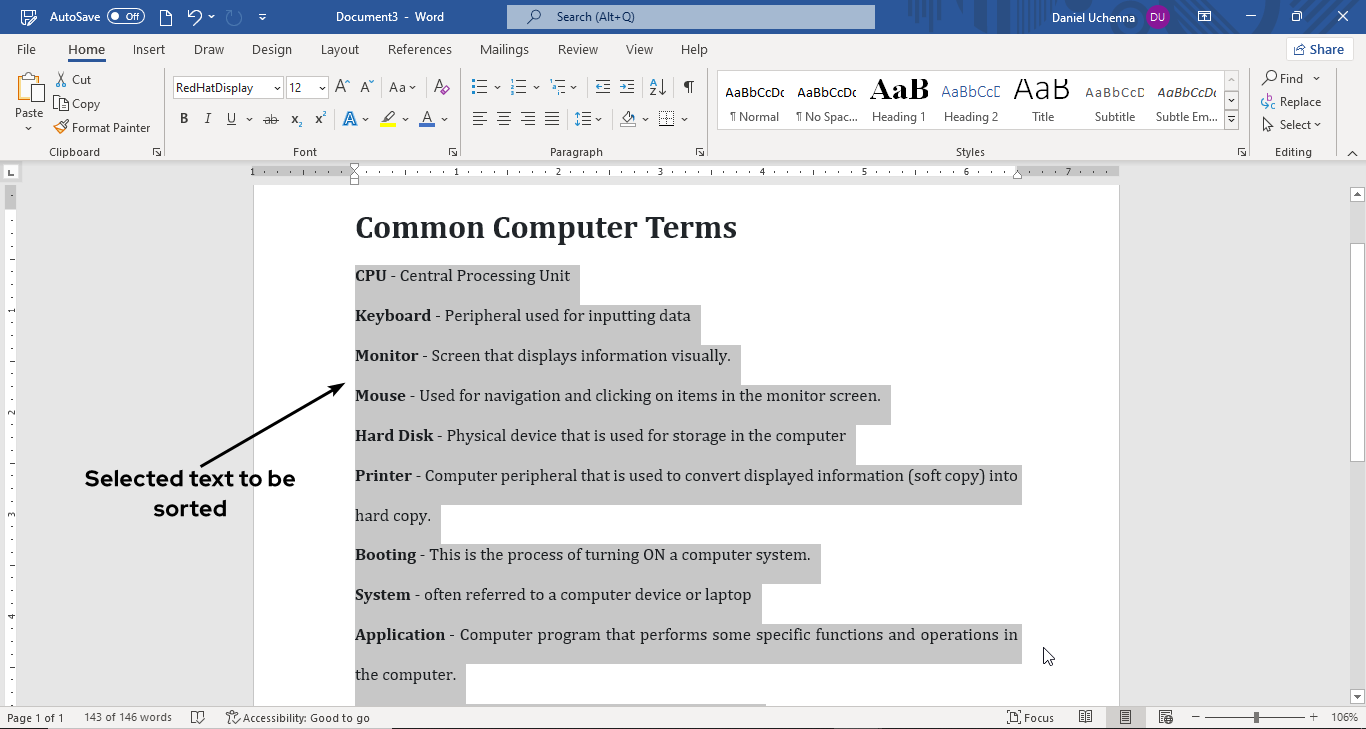
Task: Adjust the zoom slider in status bar
Action: (x=1256, y=717)
